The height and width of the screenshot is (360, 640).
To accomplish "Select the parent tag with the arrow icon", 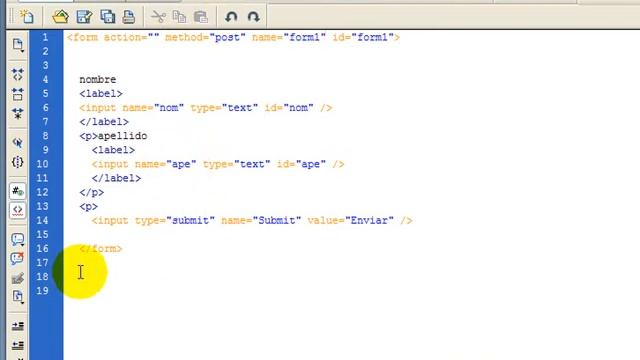I will click(x=18, y=143).
